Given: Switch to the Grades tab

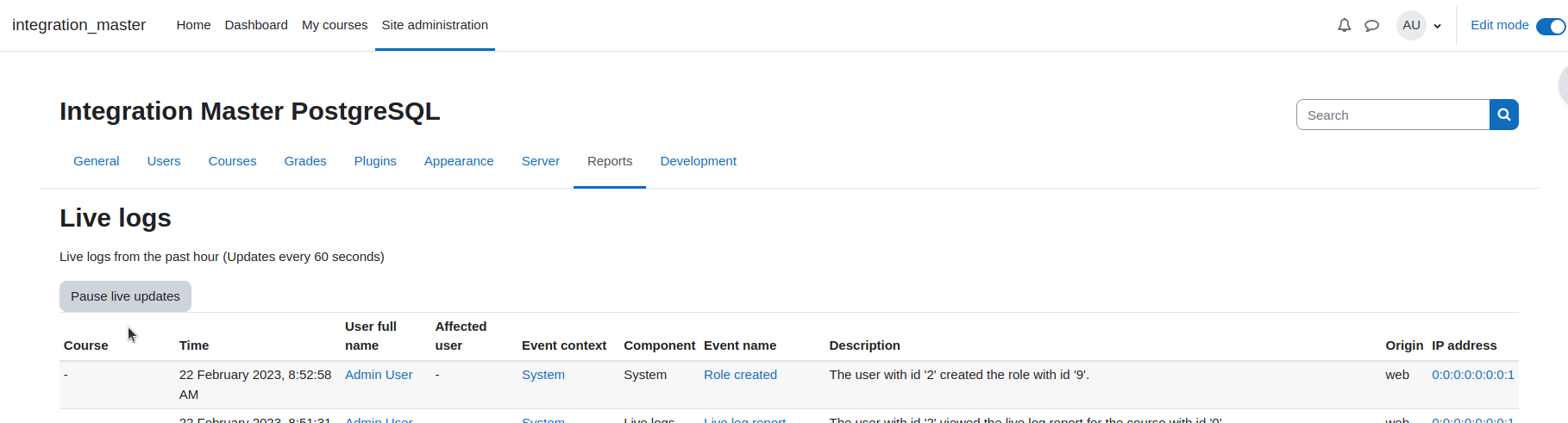Looking at the screenshot, I should (x=305, y=161).
